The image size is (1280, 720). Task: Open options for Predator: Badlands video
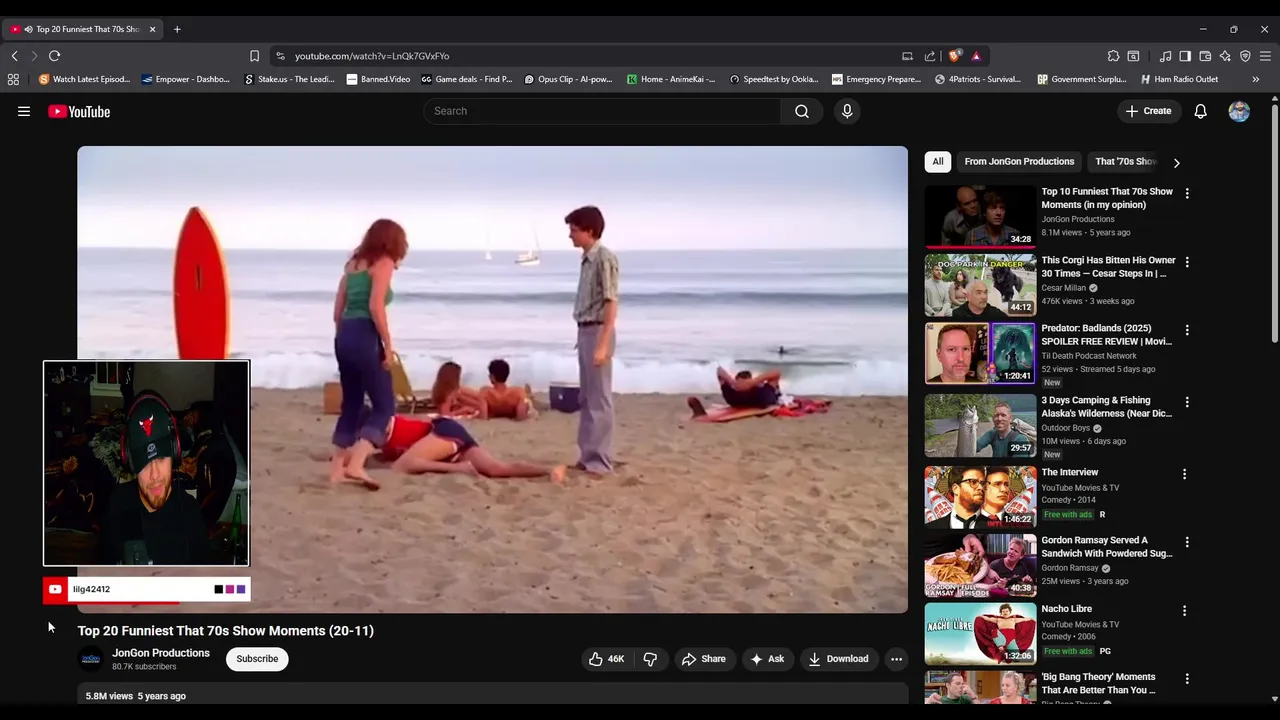click(x=1187, y=330)
